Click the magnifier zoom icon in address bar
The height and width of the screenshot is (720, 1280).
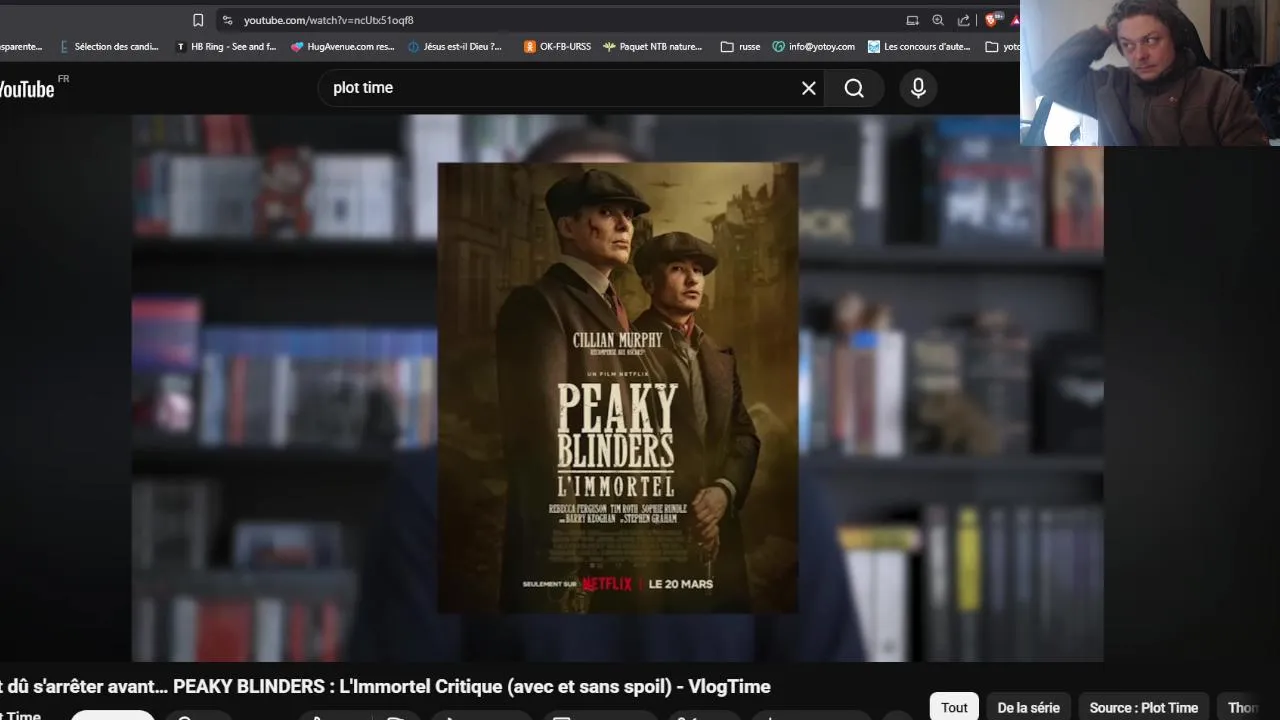tap(938, 20)
